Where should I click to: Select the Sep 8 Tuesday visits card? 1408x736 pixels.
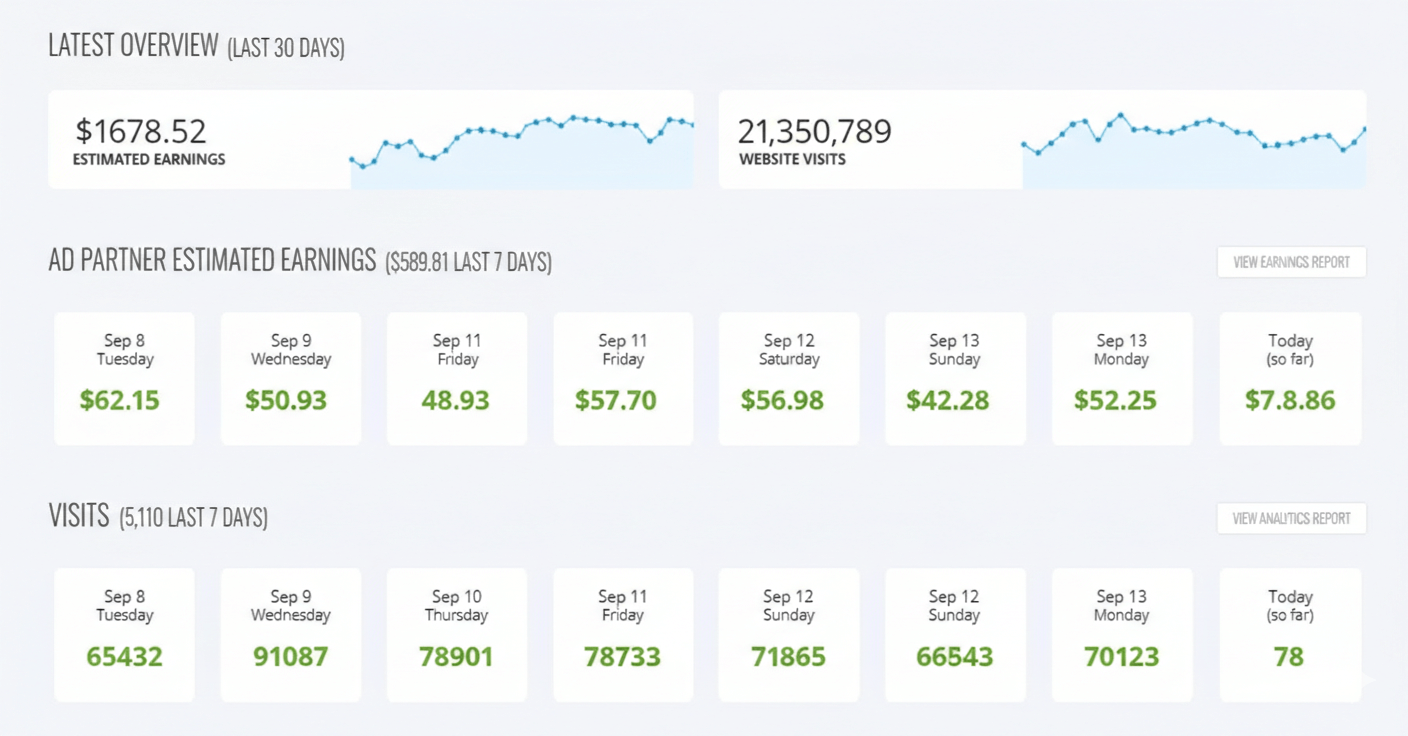click(124, 634)
